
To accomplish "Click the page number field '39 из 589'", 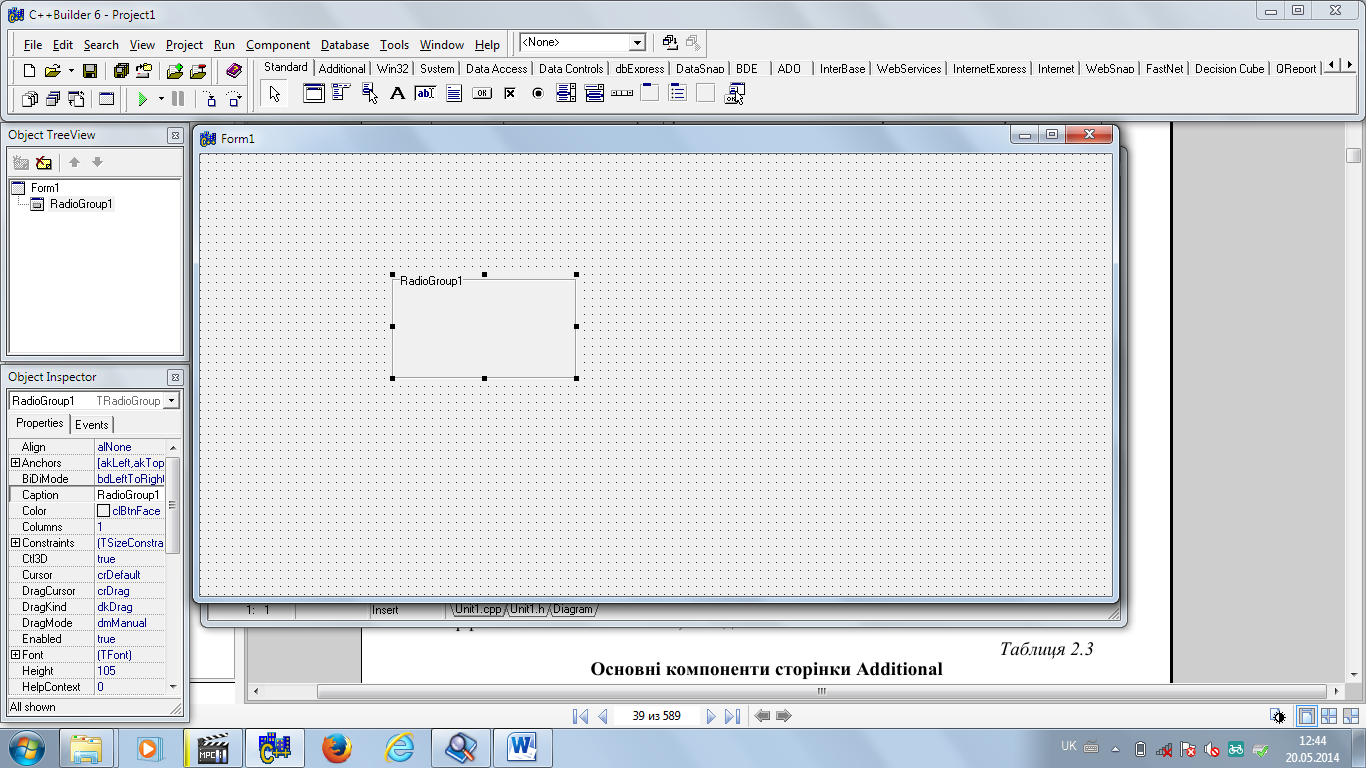I will pyautogui.click(x=656, y=716).
